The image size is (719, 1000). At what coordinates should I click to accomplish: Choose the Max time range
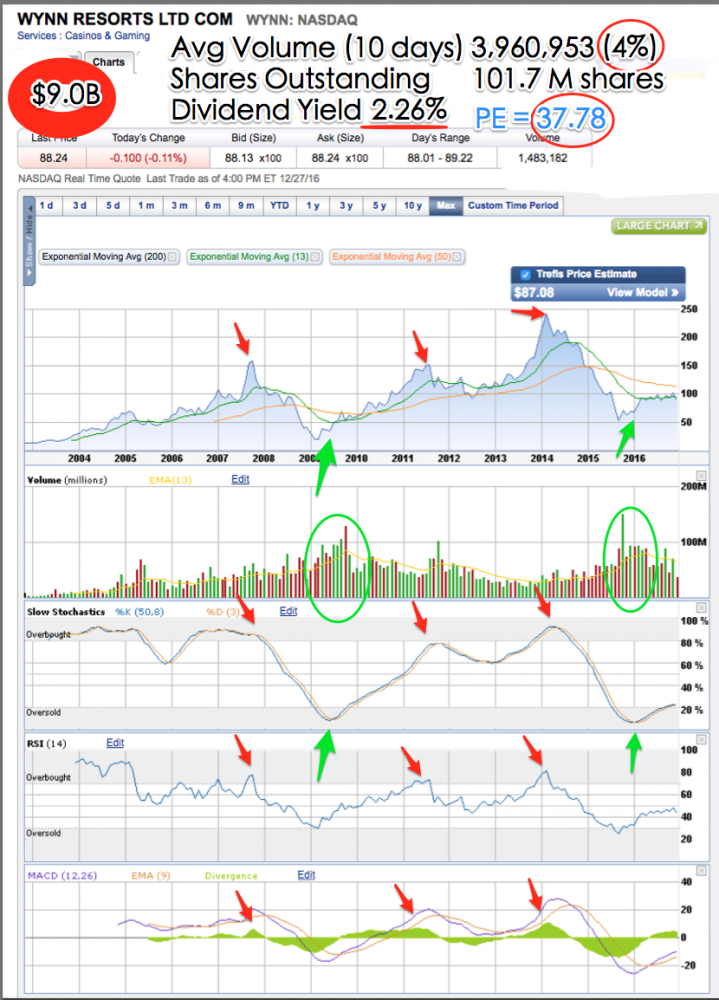pos(445,206)
